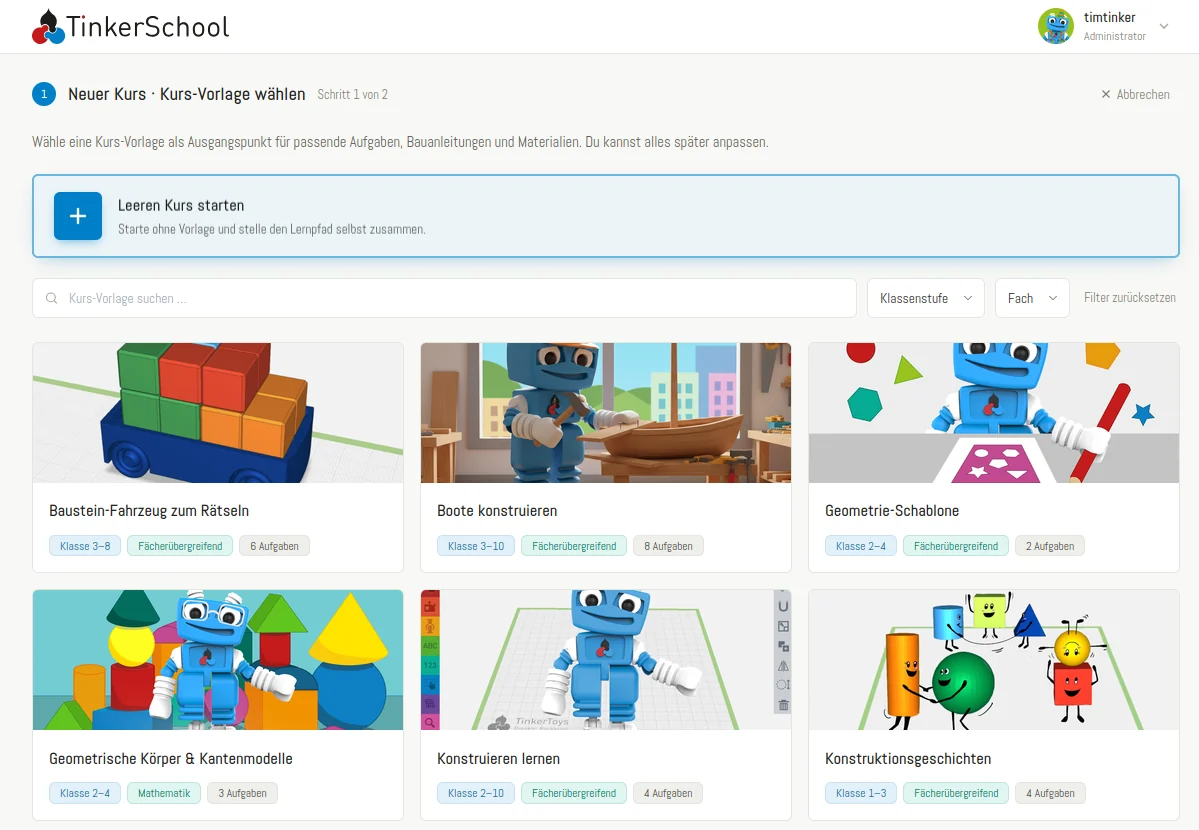Click the Klasse 3–10 tag
This screenshot has height=830, width=1199.
click(476, 546)
